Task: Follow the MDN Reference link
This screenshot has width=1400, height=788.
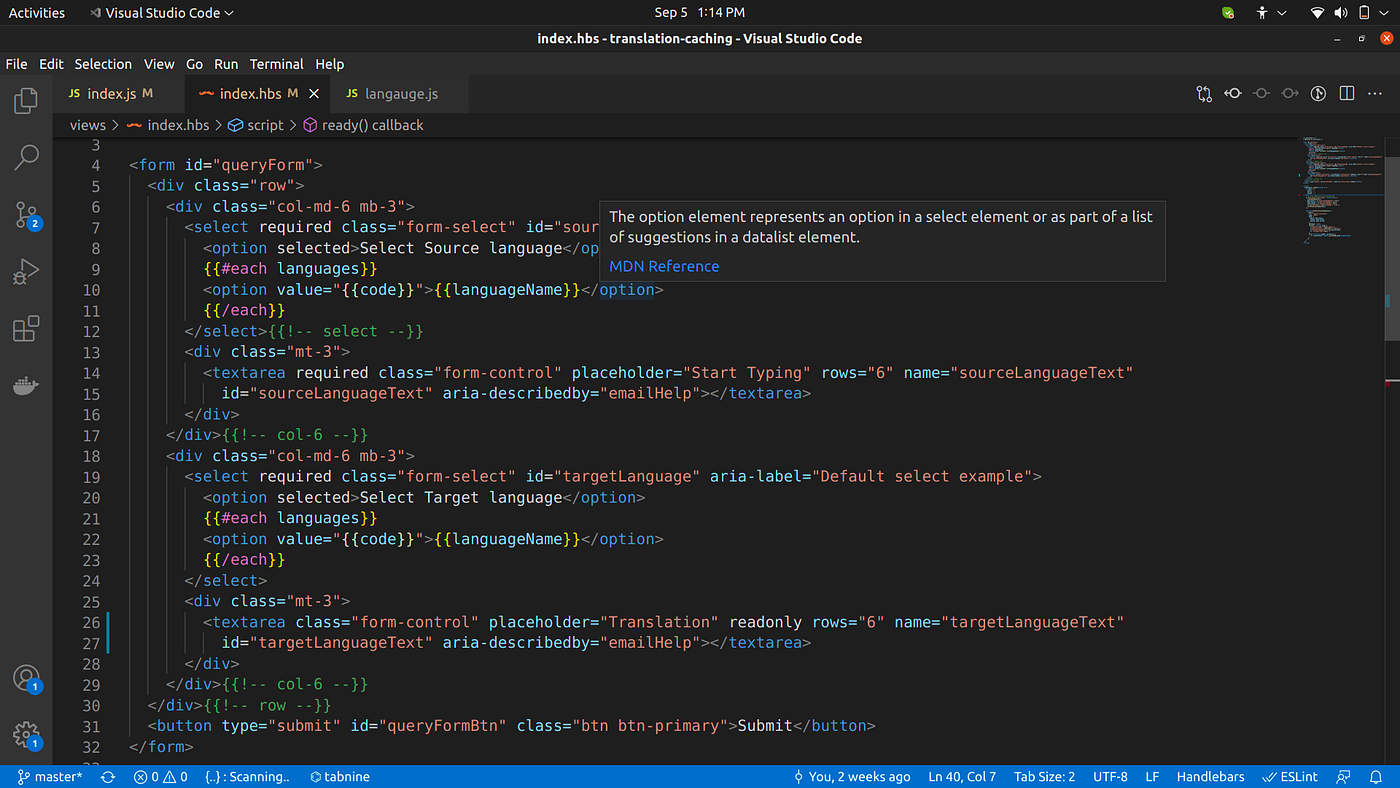Action: [x=664, y=266]
